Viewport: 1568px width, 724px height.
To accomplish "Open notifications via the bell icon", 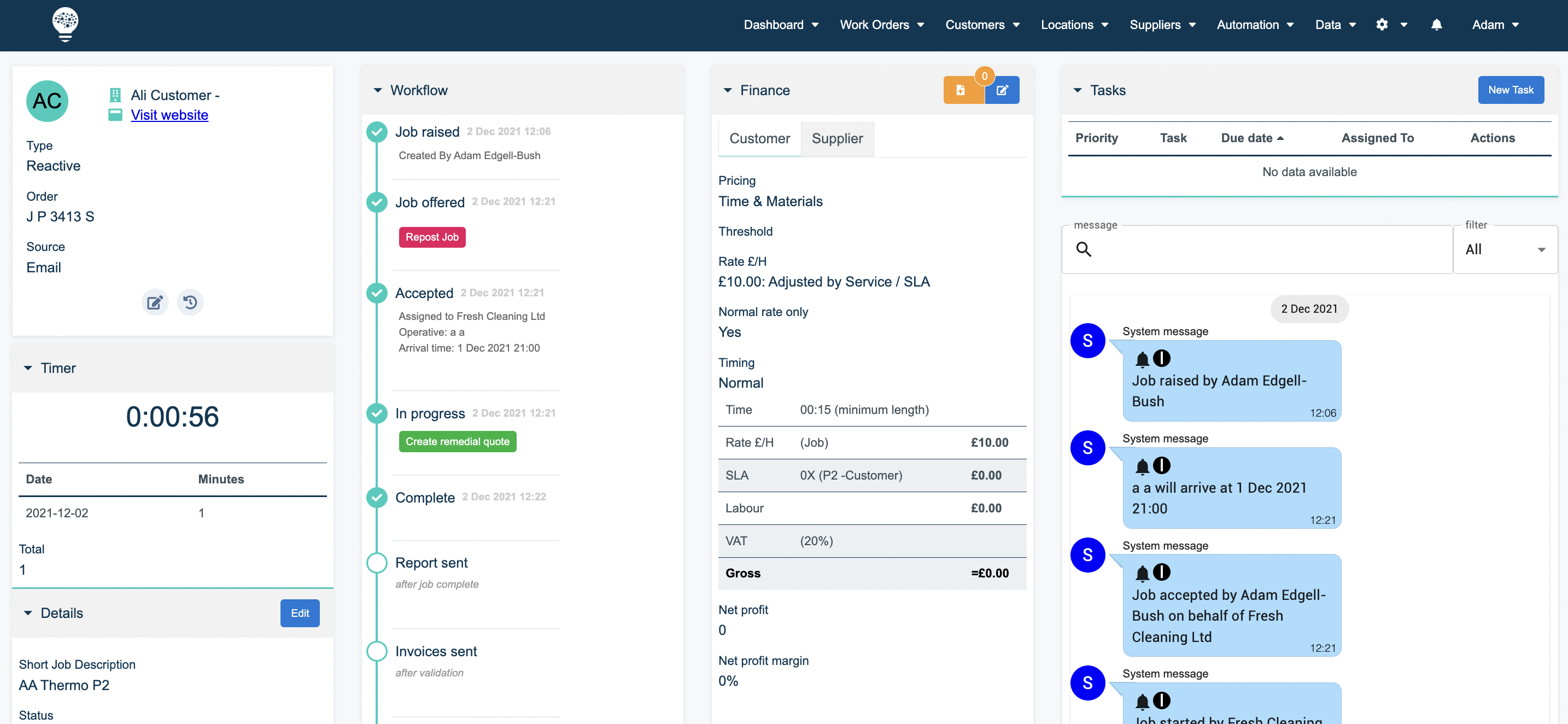I will tap(1437, 25).
